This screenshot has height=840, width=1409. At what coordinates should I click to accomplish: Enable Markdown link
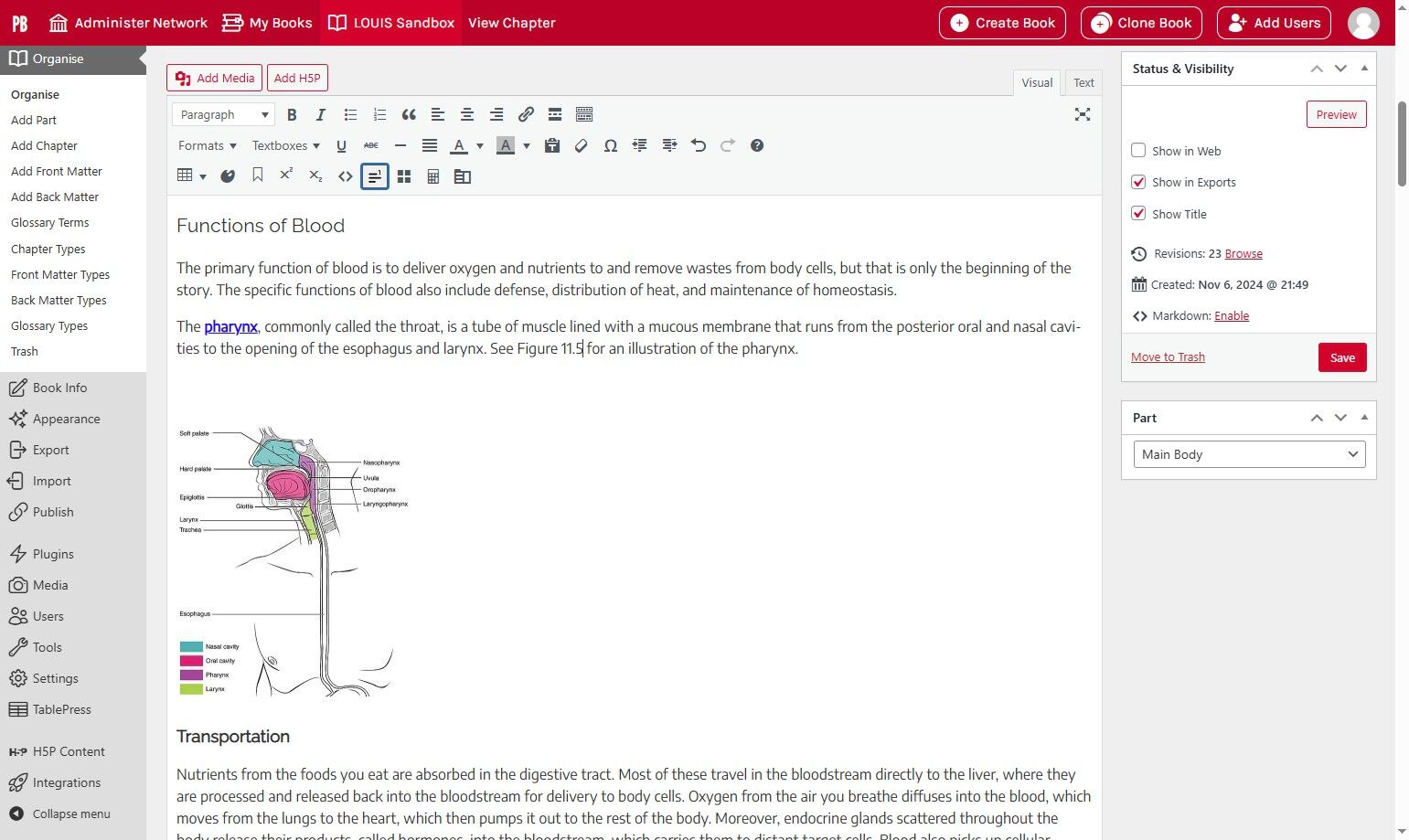coord(1232,316)
